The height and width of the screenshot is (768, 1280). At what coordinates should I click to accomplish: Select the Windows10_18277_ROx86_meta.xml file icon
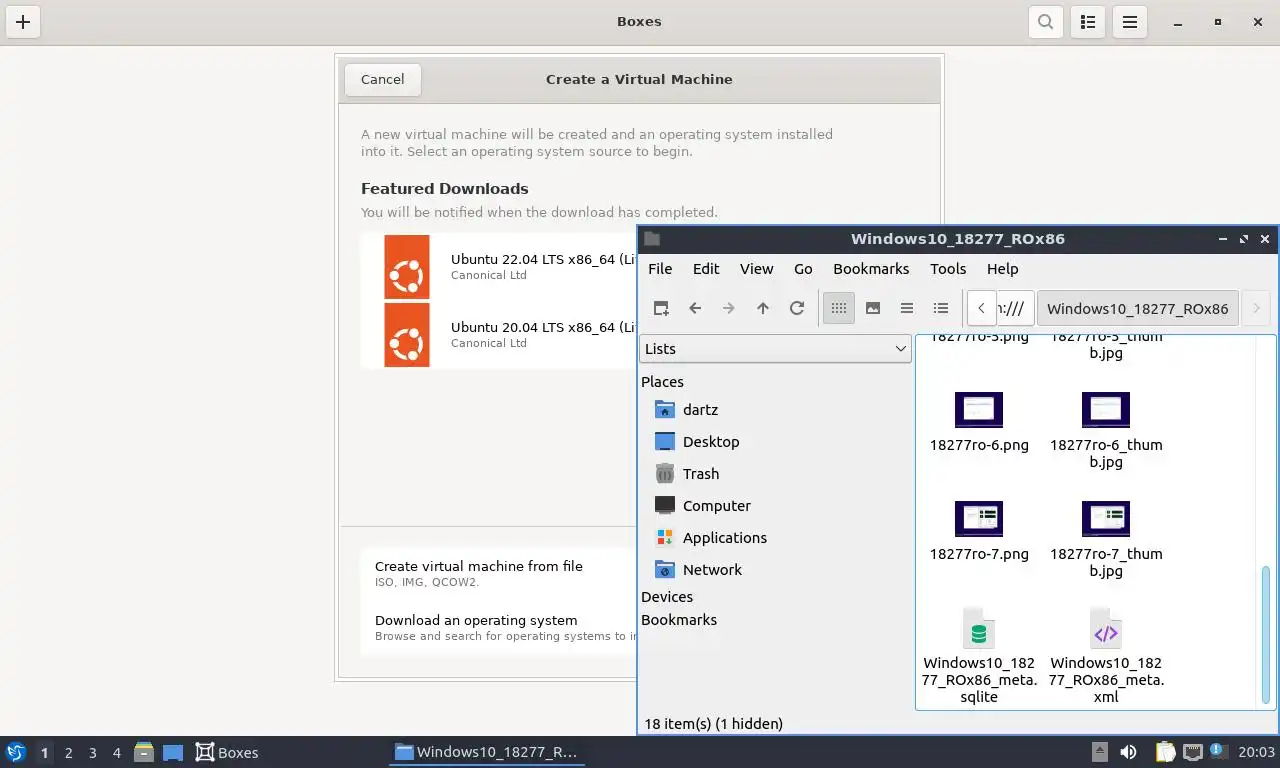coord(1106,629)
